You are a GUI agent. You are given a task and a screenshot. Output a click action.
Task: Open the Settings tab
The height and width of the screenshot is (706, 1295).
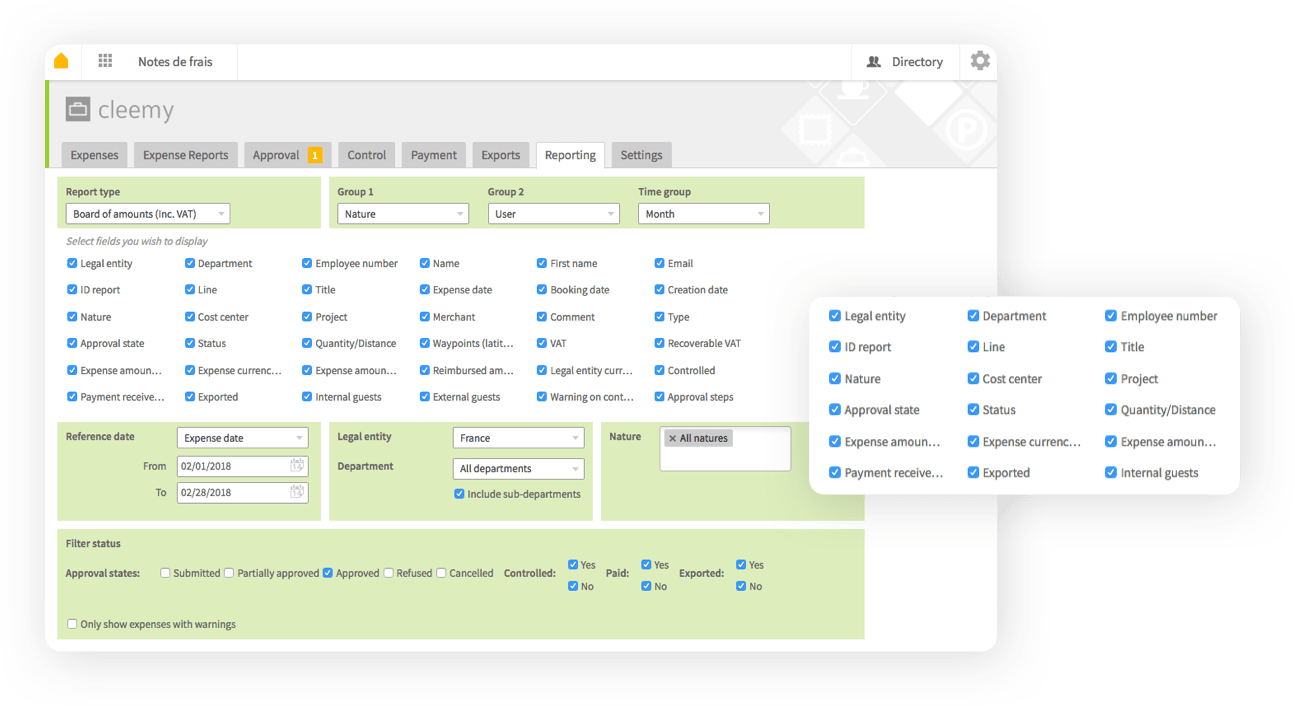pos(642,155)
